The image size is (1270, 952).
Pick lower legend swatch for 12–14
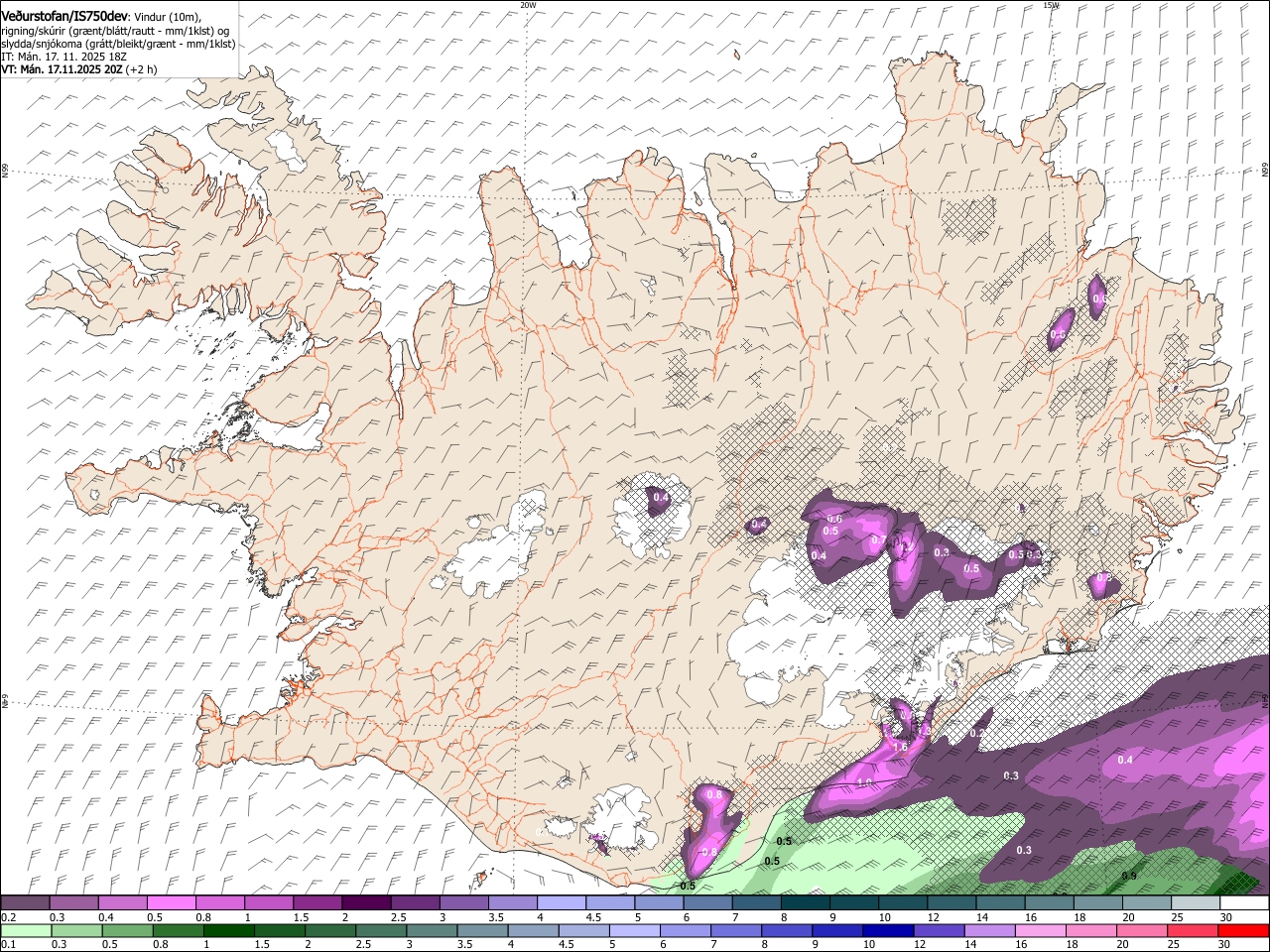[x=940, y=931]
